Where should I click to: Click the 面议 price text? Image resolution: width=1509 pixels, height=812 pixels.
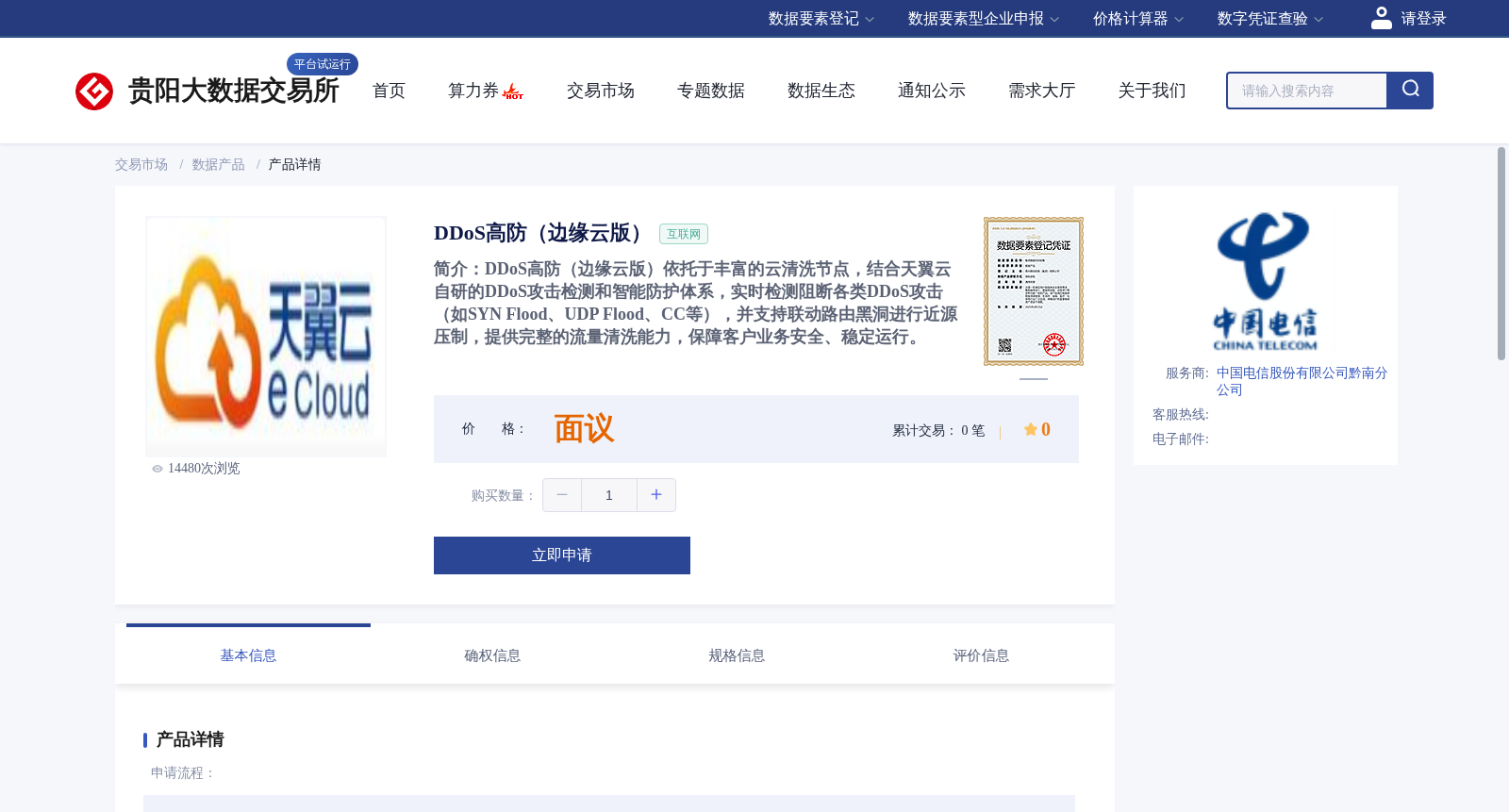[x=584, y=429]
